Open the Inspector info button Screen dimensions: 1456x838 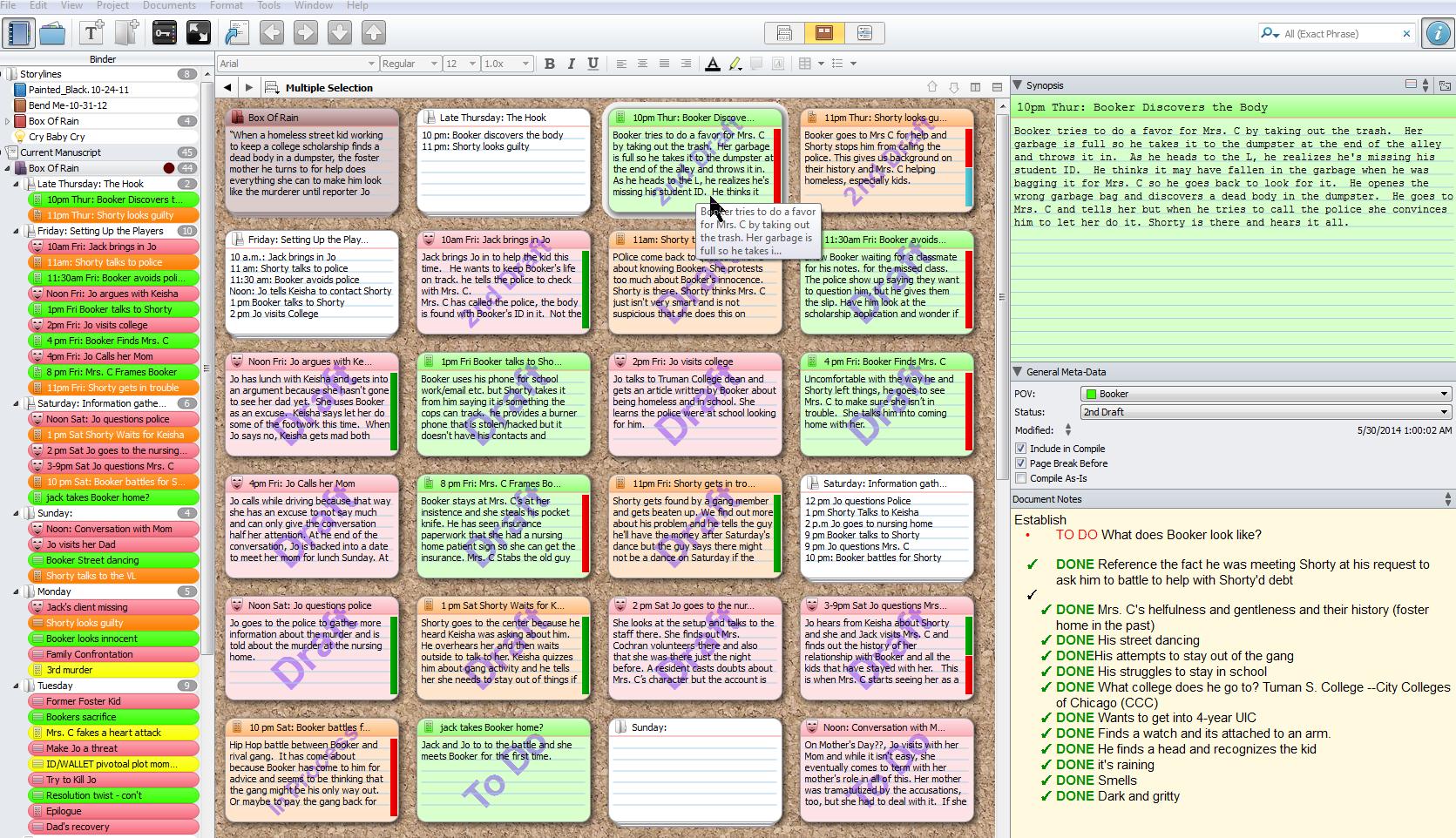[1437, 33]
